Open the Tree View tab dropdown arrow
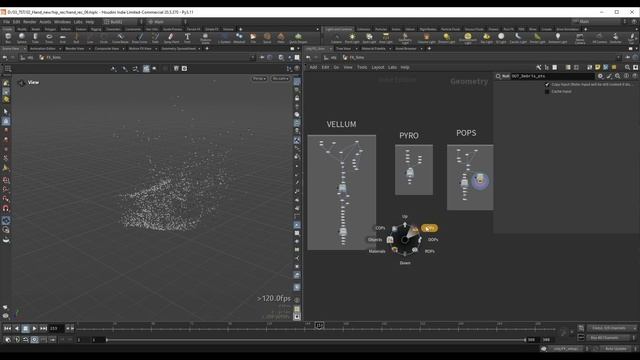The image size is (640, 360). (356, 49)
